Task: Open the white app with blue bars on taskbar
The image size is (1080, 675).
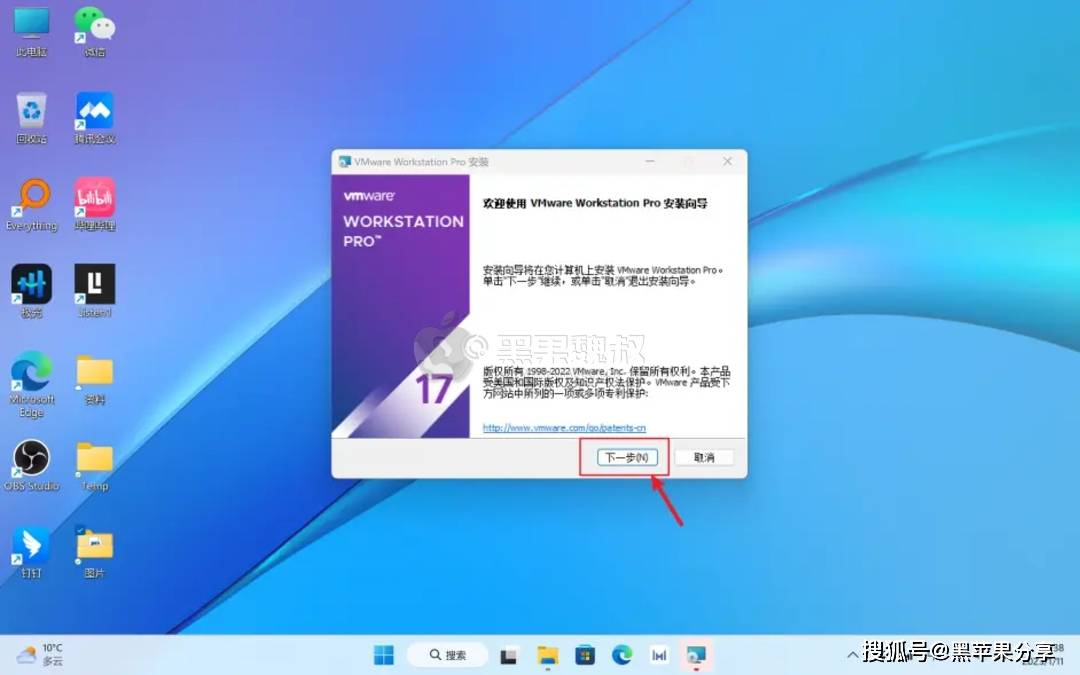Action: coord(659,655)
